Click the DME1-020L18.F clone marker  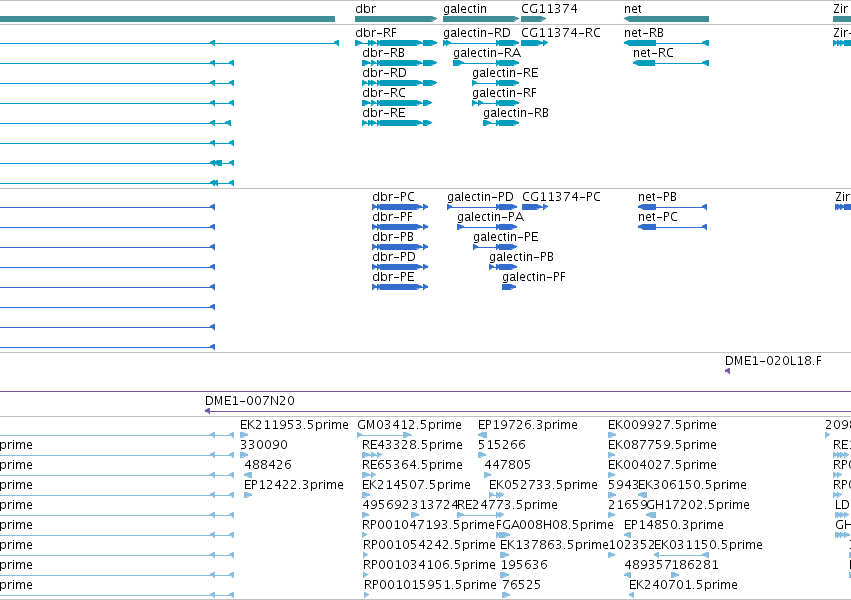tap(727, 371)
